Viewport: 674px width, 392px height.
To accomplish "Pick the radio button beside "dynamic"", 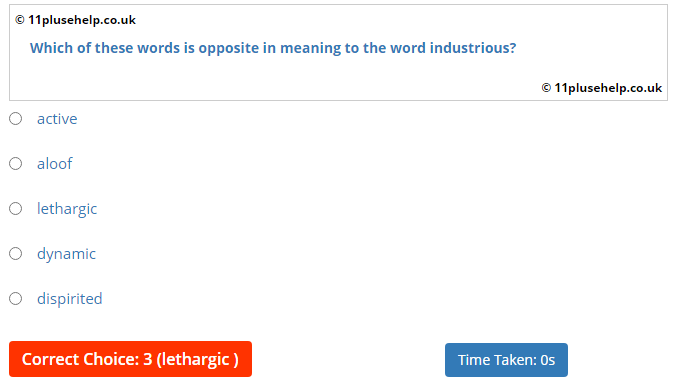I will (x=15, y=254).
